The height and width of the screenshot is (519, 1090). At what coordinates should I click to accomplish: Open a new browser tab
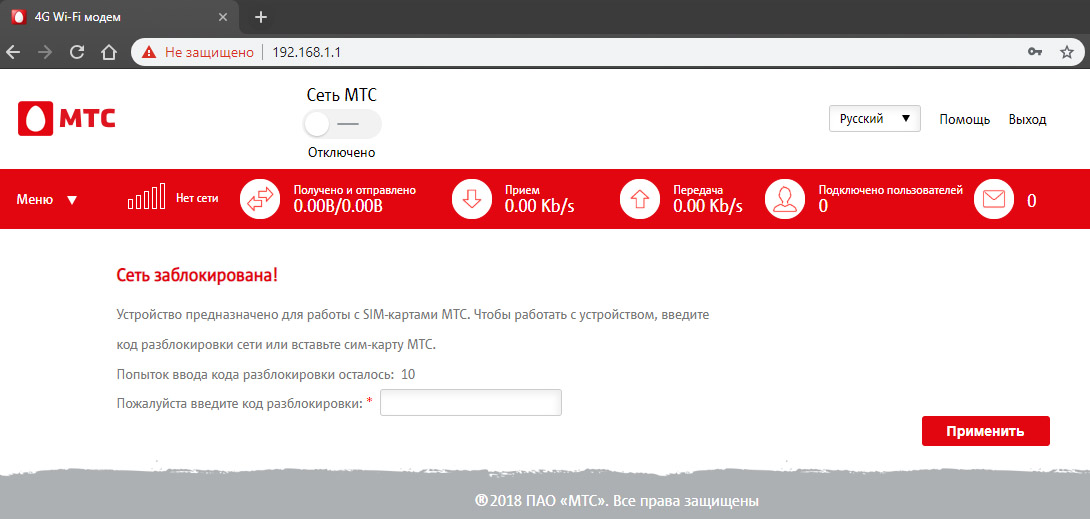tap(261, 17)
